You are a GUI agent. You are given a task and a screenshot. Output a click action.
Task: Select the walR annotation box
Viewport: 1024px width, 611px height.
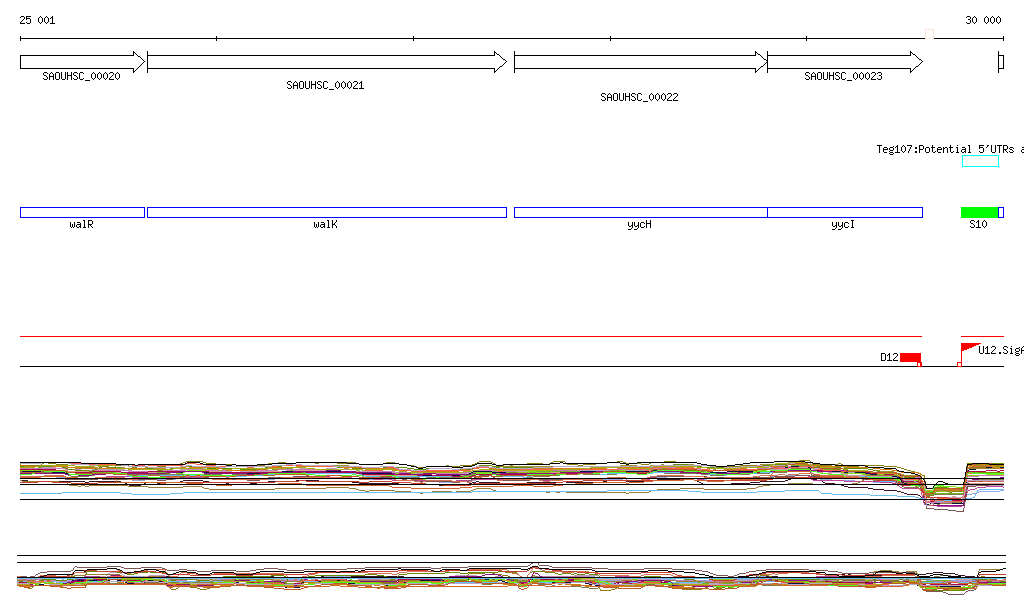82,212
